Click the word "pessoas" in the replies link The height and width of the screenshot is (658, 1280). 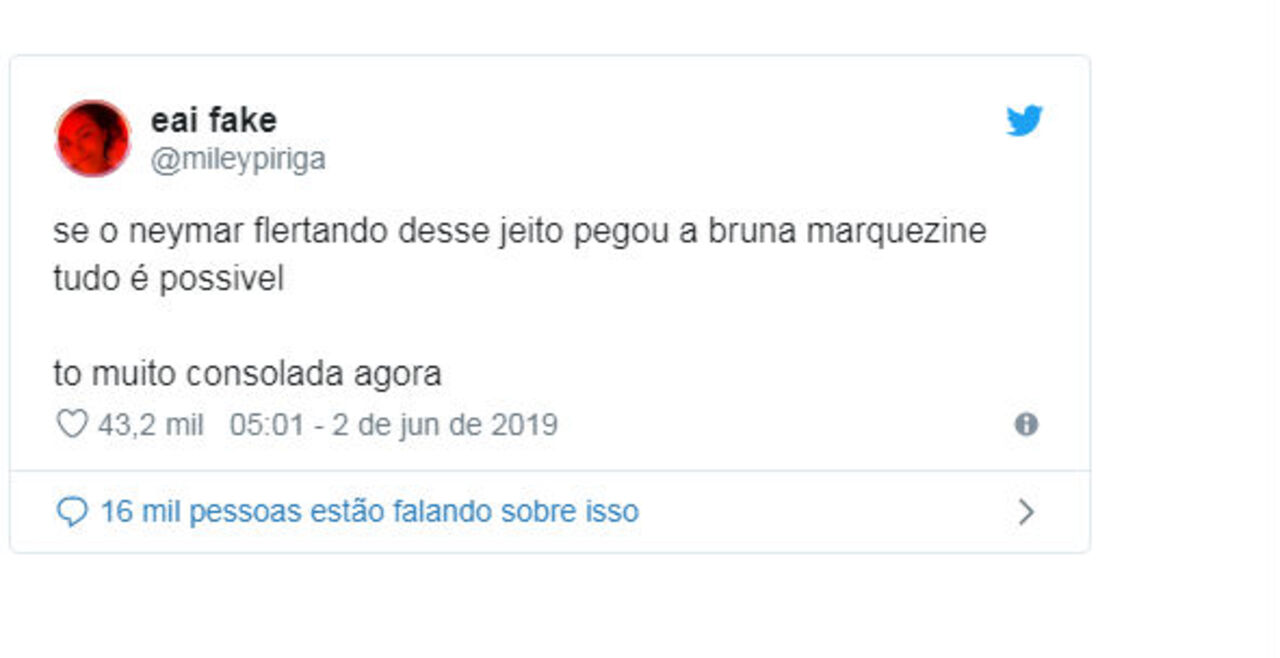(244, 512)
